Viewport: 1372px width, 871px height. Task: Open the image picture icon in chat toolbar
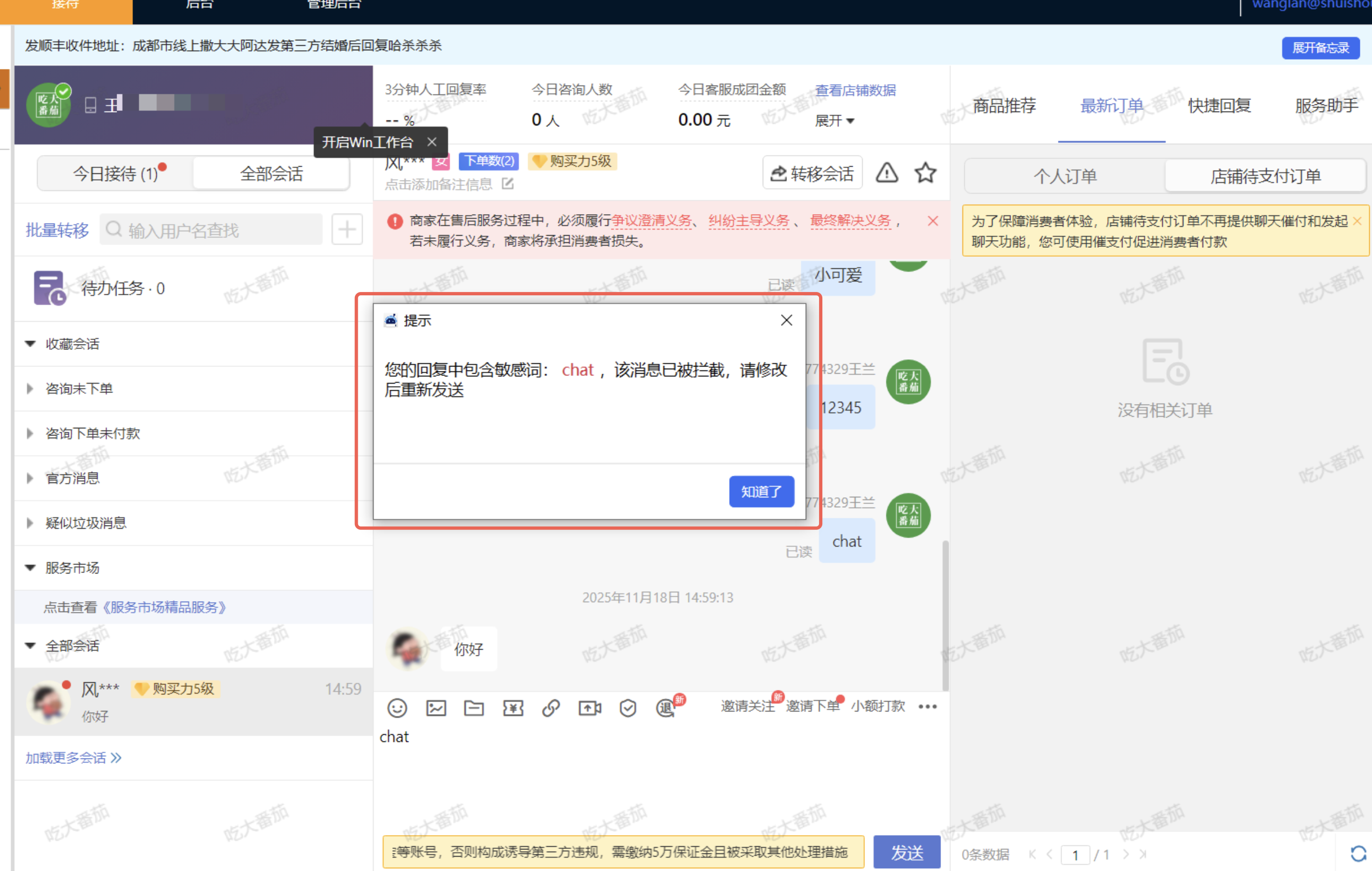pyautogui.click(x=436, y=708)
